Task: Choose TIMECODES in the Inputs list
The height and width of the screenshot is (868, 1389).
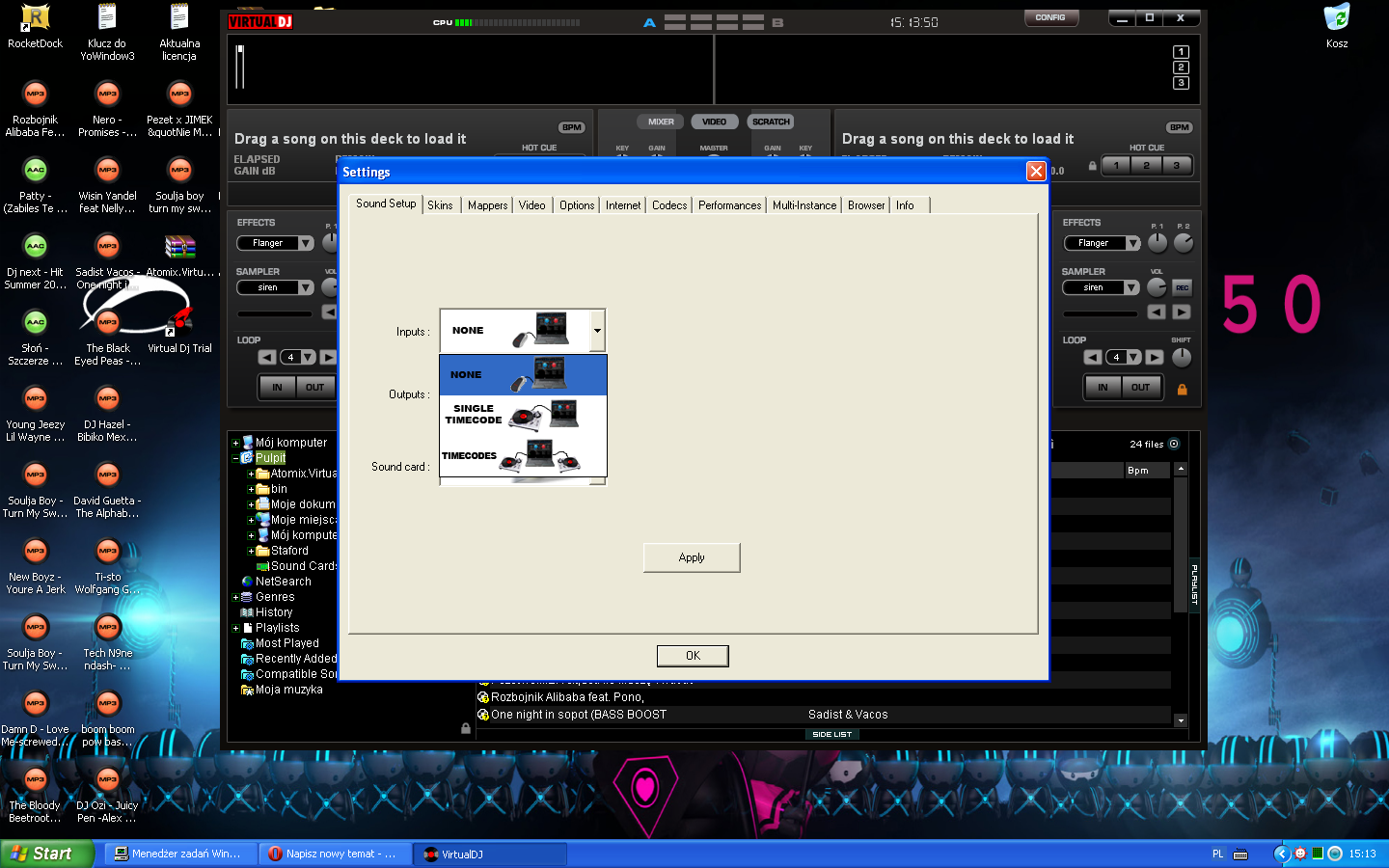Action: (x=523, y=455)
